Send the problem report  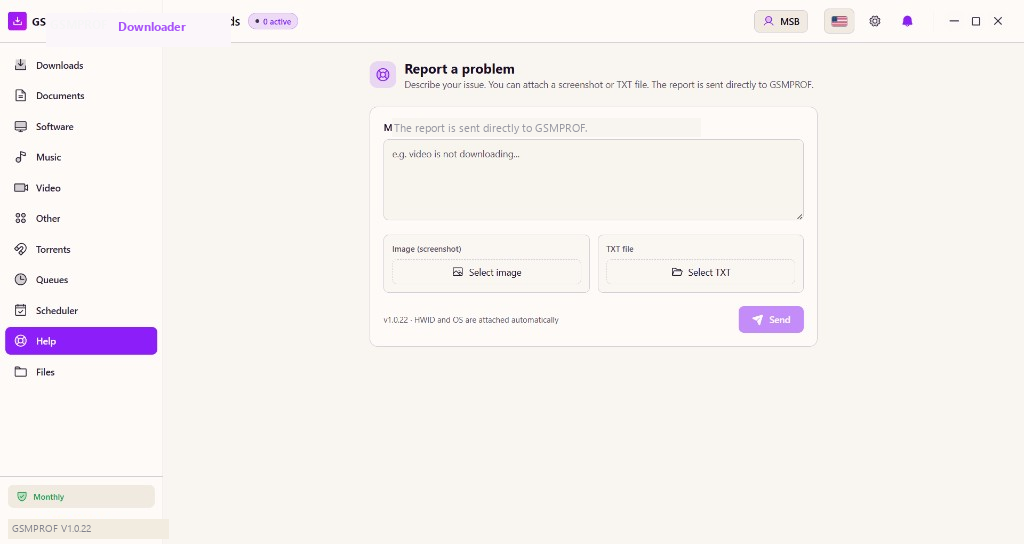[x=771, y=319]
